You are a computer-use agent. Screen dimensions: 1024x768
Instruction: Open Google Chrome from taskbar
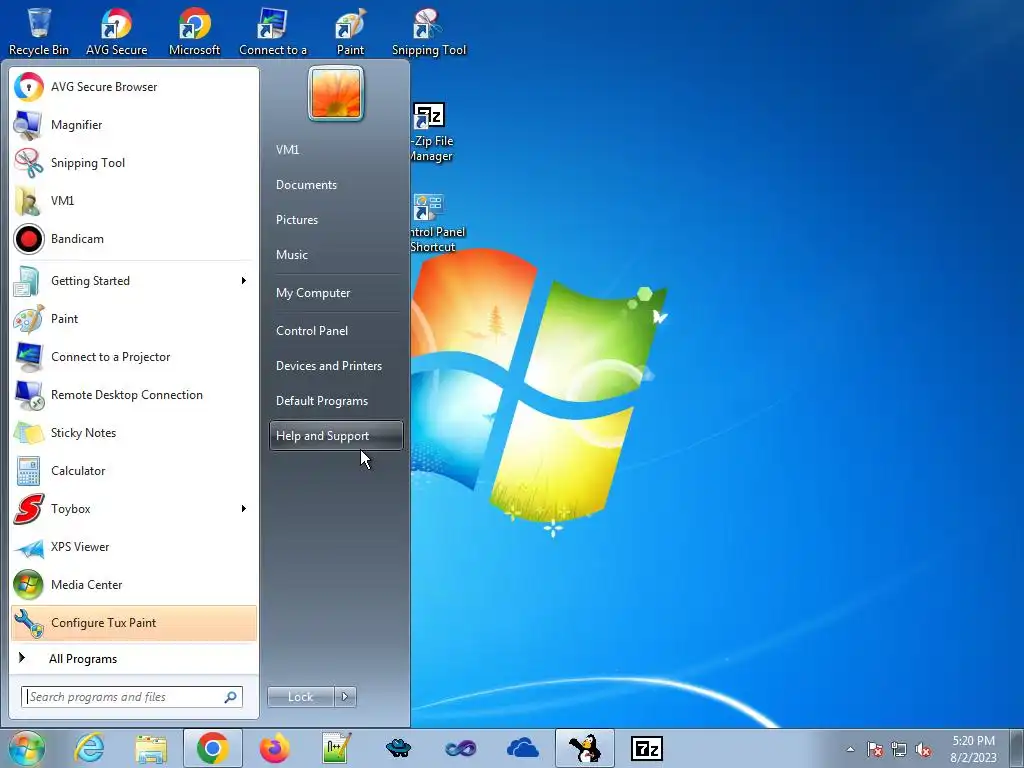tap(212, 748)
